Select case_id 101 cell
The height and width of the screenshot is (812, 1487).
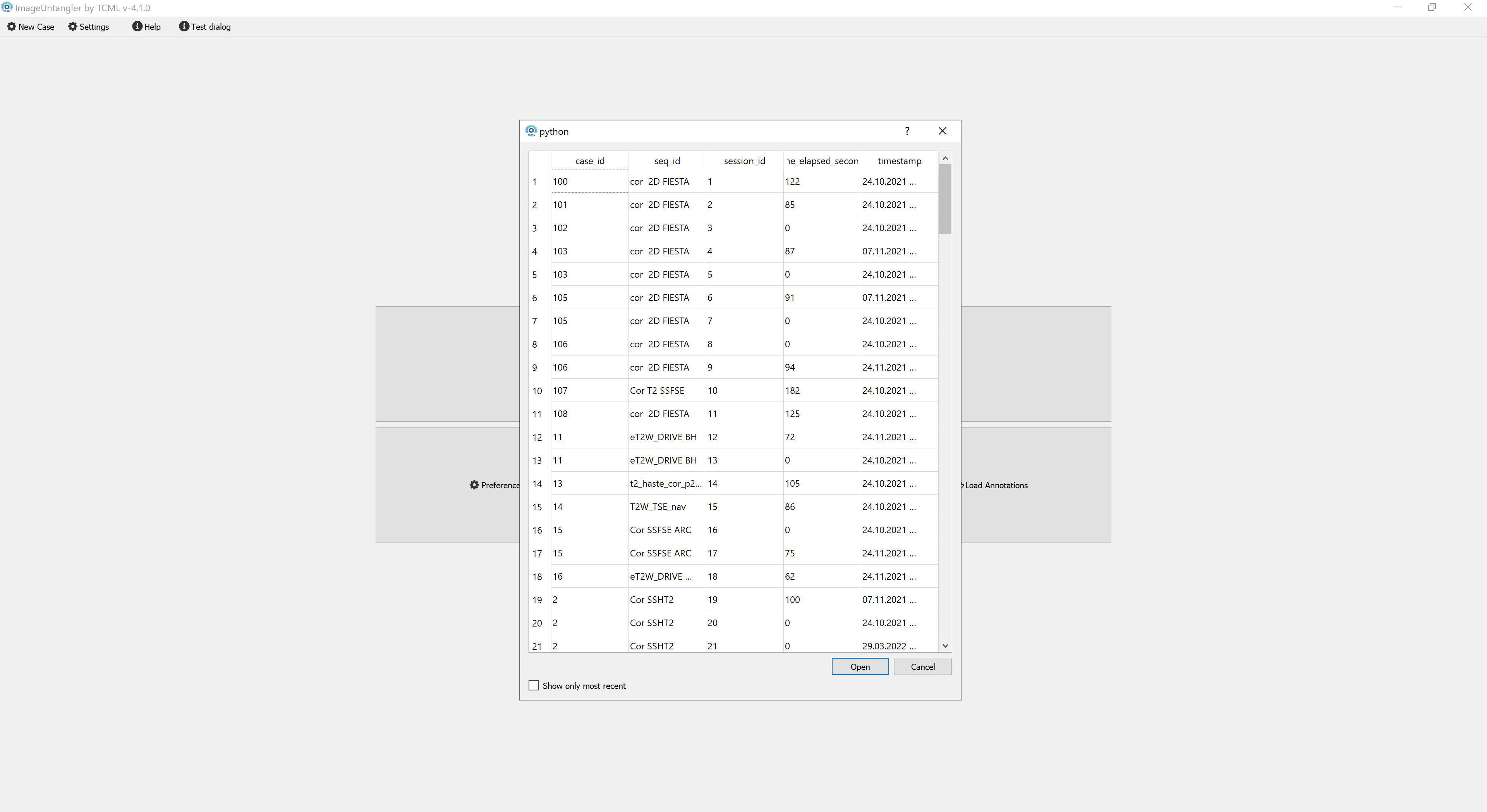[590, 205]
